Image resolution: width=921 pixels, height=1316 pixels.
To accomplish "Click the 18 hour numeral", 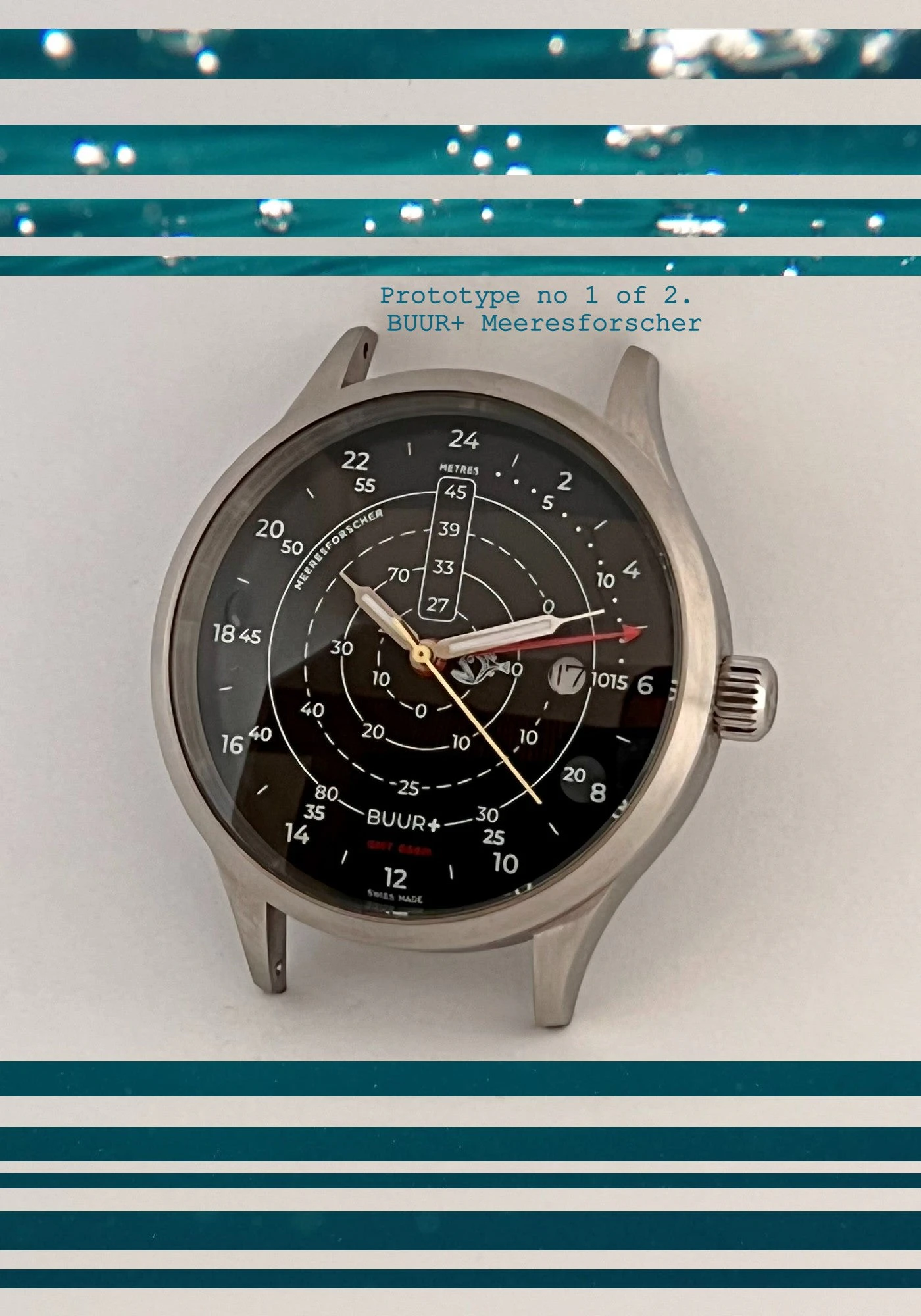I will coord(224,633).
